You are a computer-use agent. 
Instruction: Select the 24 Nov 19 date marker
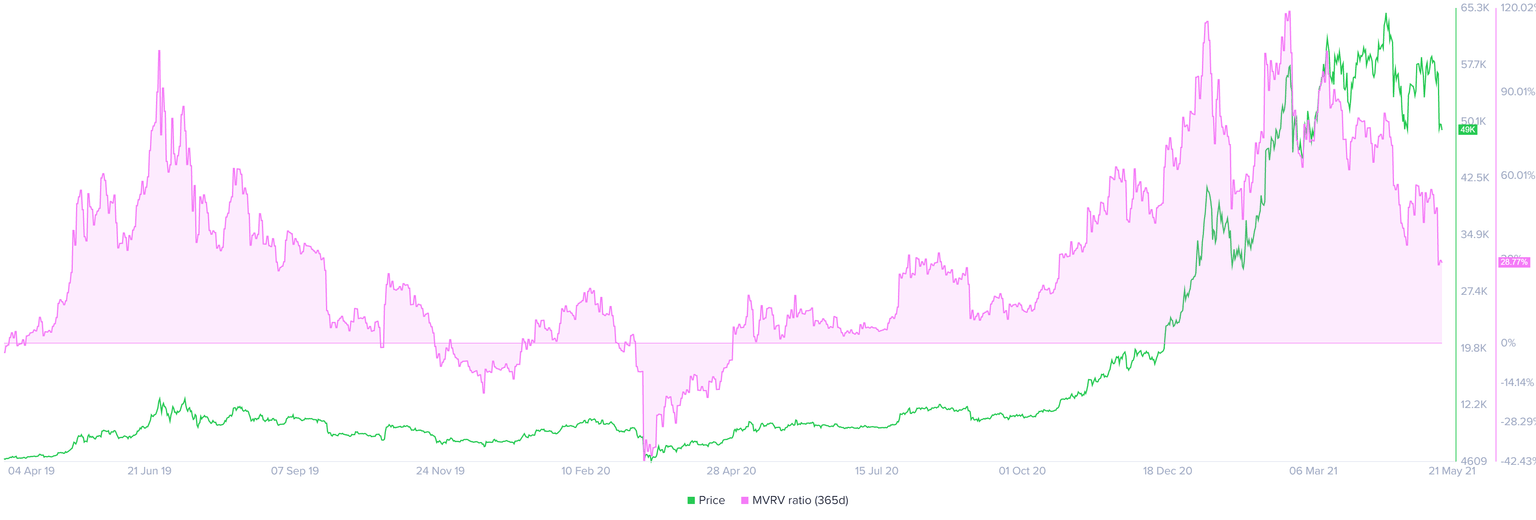(x=440, y=469)
